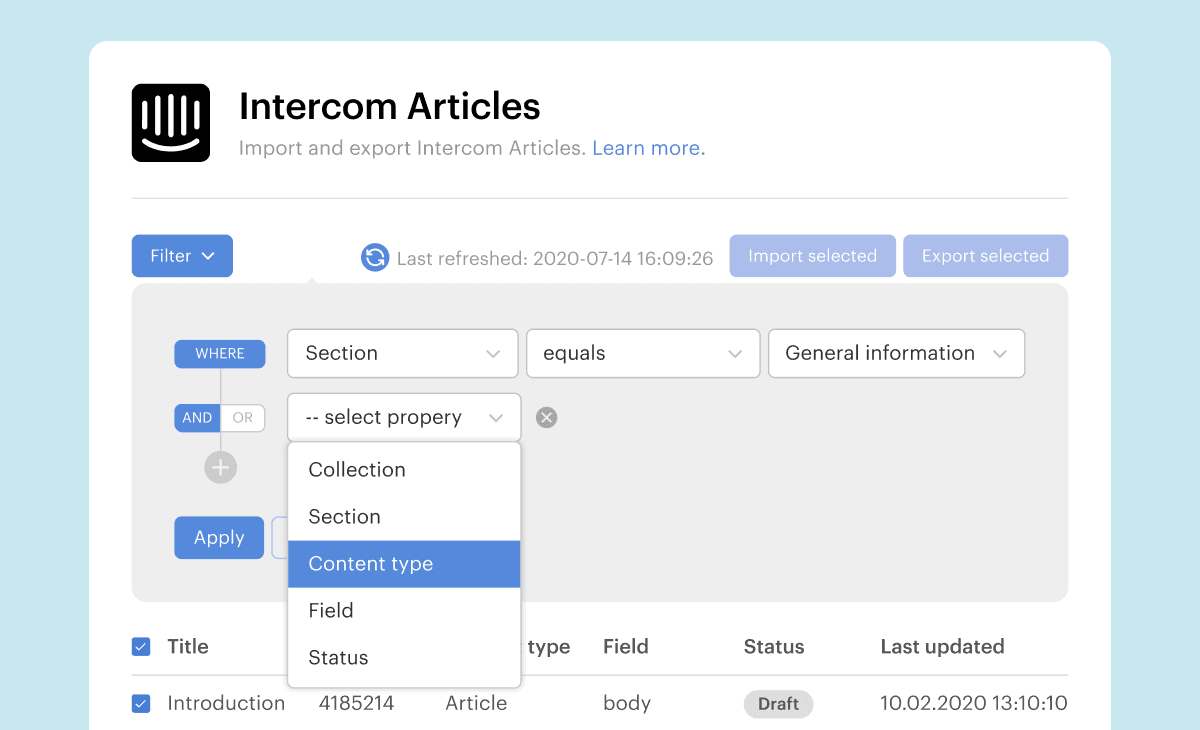Open the equals operator dropdown

point(642,353)
